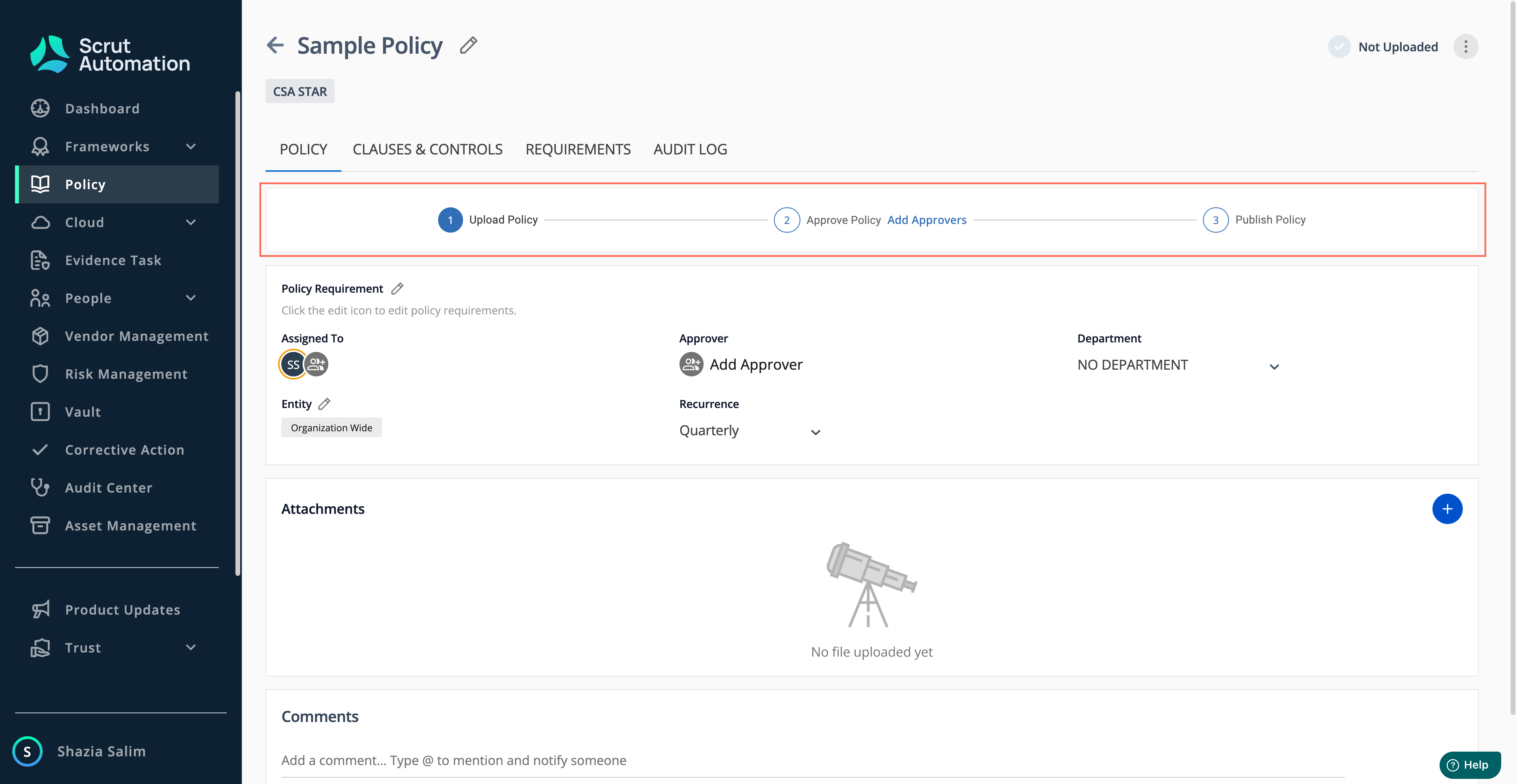Go back using the left arrow

click(275, 45)
